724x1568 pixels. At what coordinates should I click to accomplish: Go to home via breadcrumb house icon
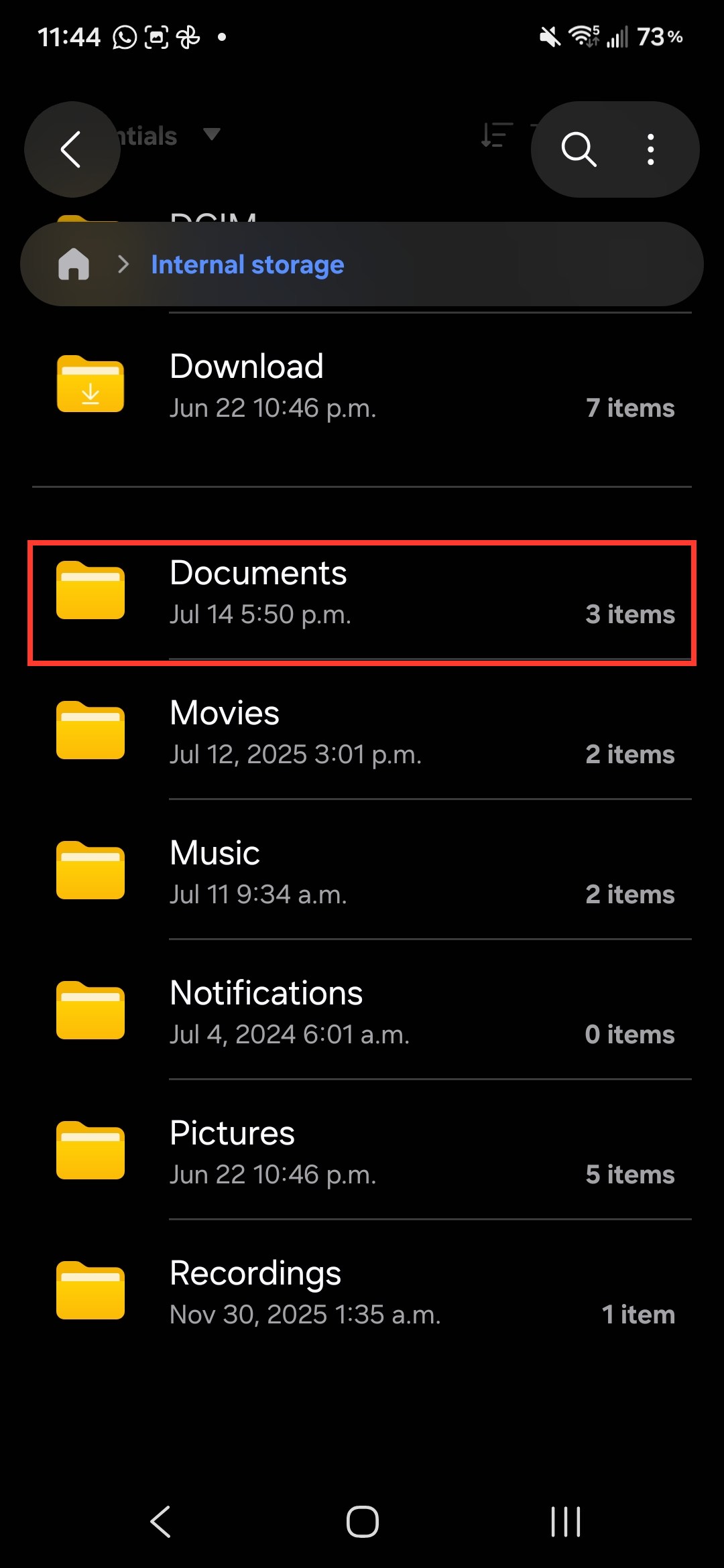point(74,264)
